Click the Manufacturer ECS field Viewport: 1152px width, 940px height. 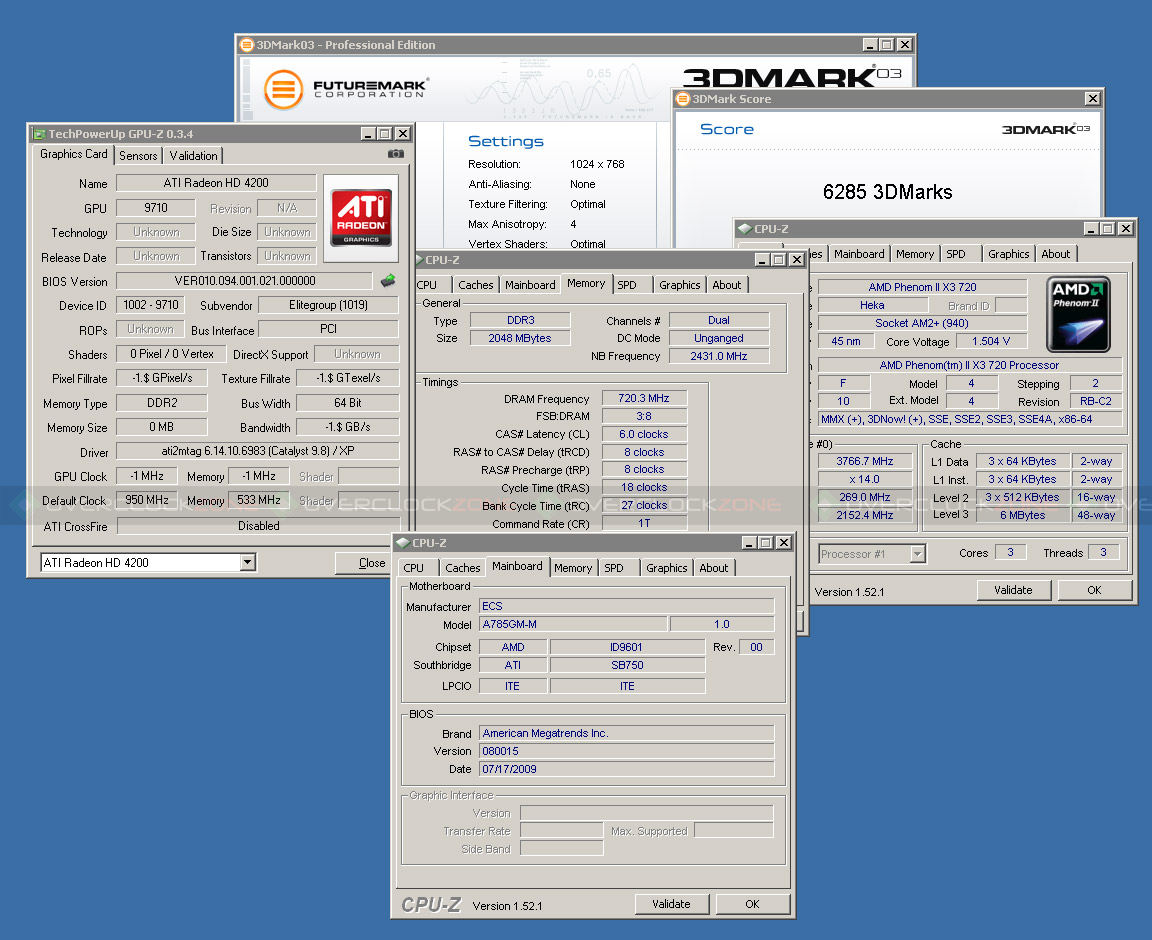[x=627, y=606]
